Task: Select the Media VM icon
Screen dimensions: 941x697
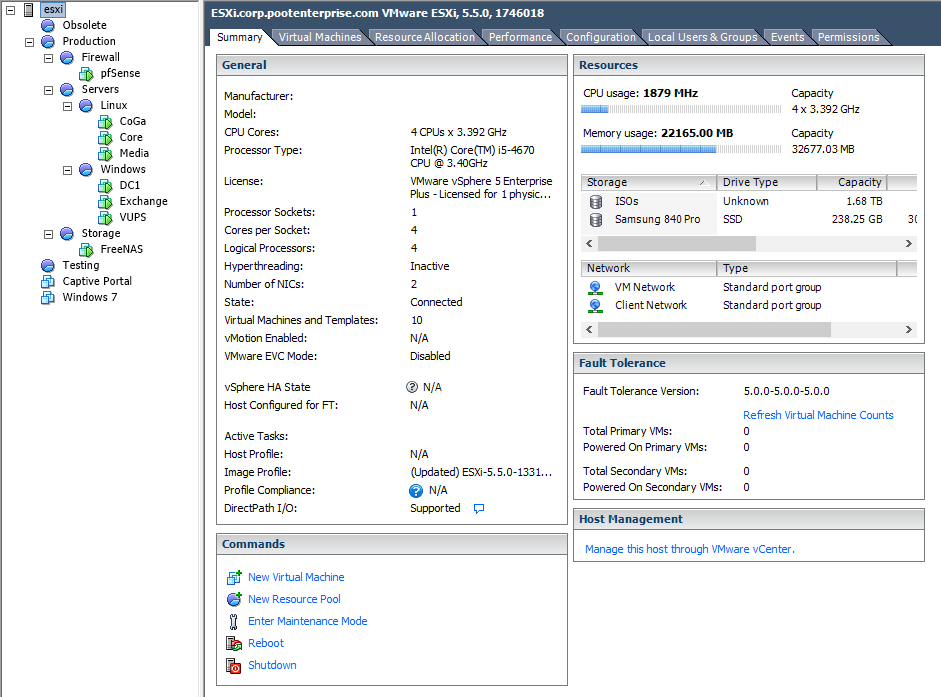Action: (106, 154)
